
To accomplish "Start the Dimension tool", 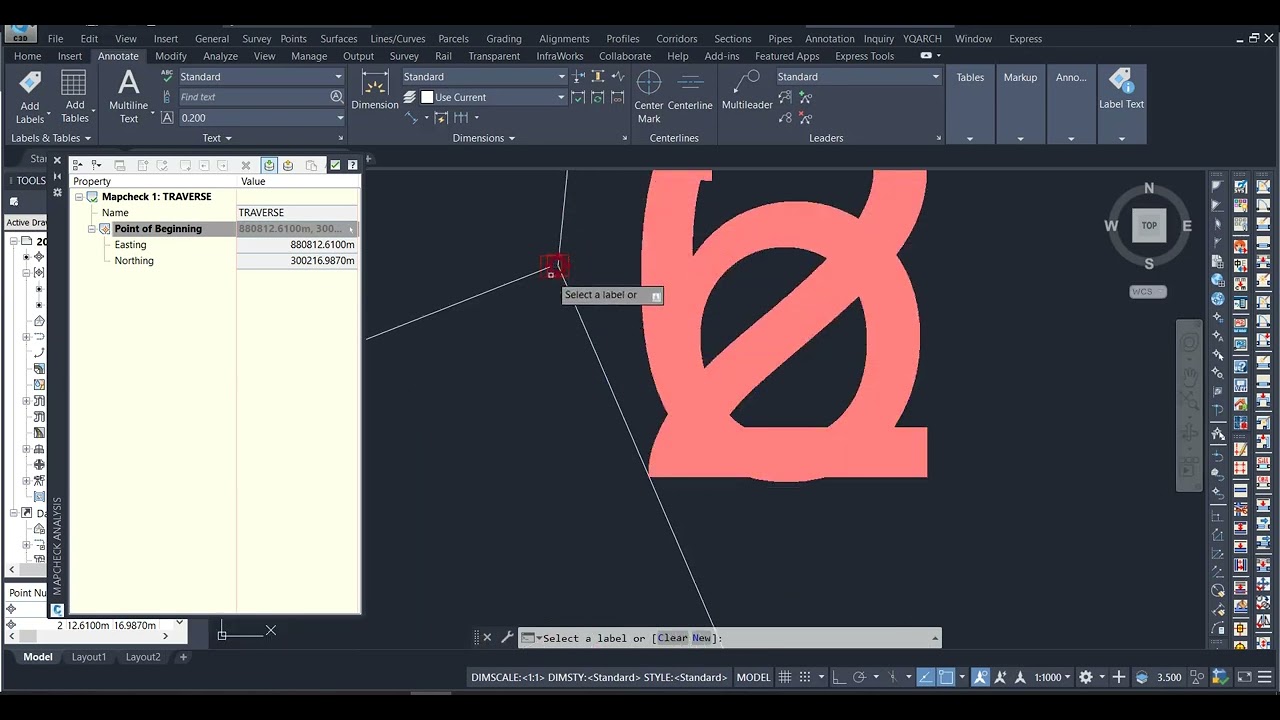I will 375,90.
